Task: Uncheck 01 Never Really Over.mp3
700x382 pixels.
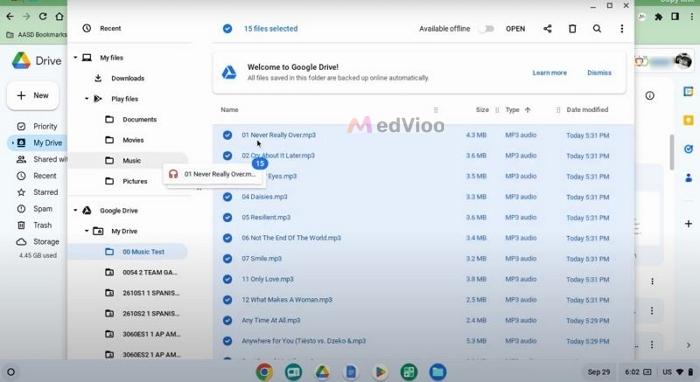Action: click(227, 135)
